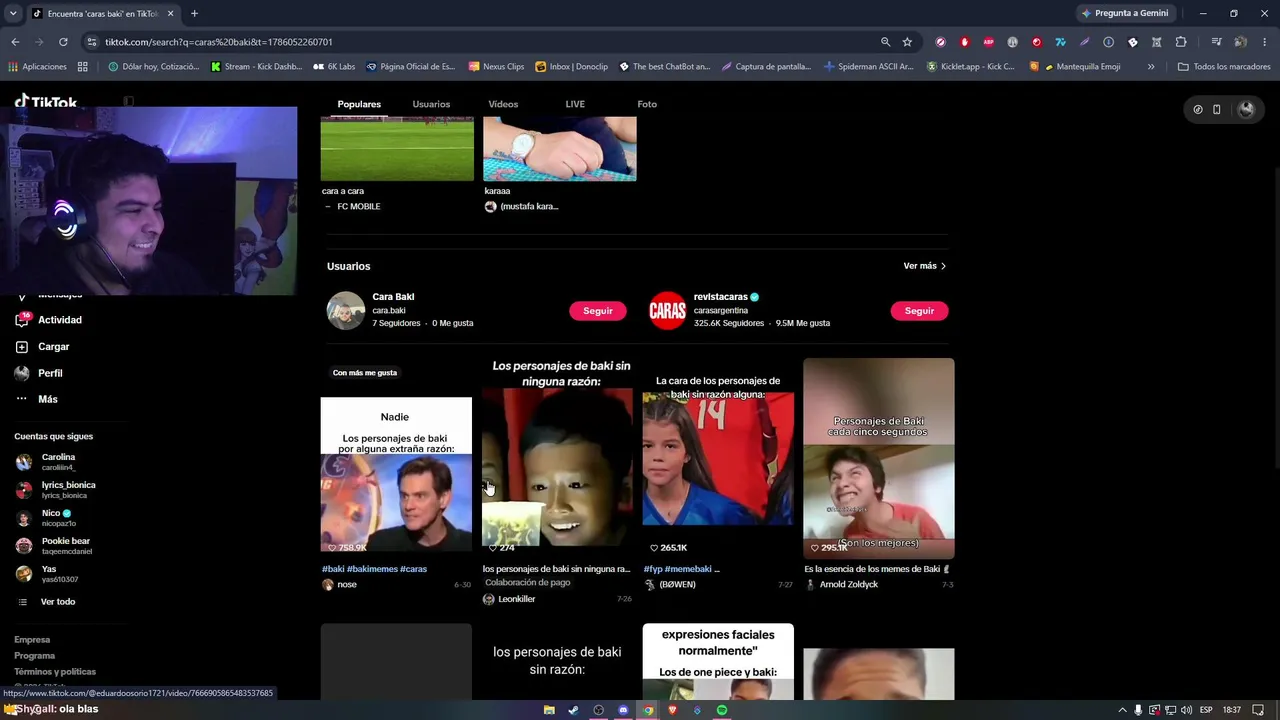Open the Chrome tab search dropdown
The width and height of the screenshot is (1280, 720).
(13, 14)
